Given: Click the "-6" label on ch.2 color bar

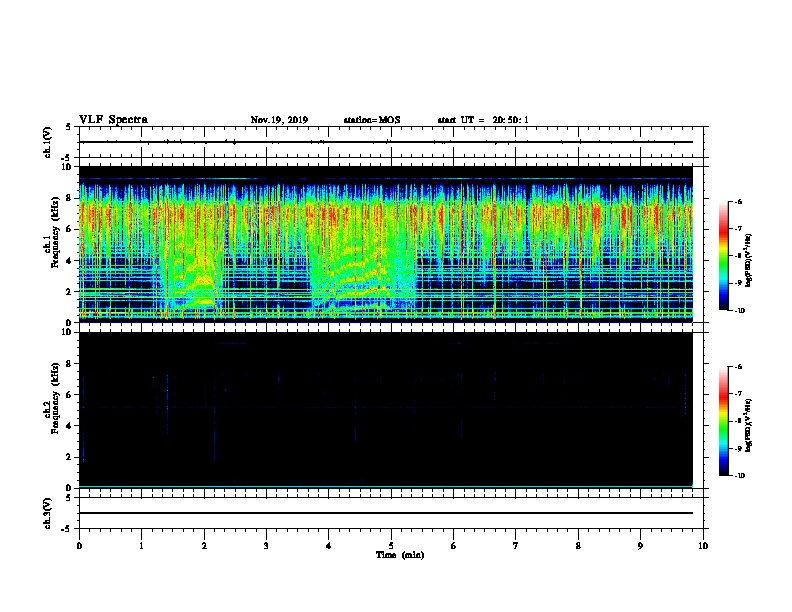Looking at the screenshot, I should pyautogui.click(x=738, y=367).
